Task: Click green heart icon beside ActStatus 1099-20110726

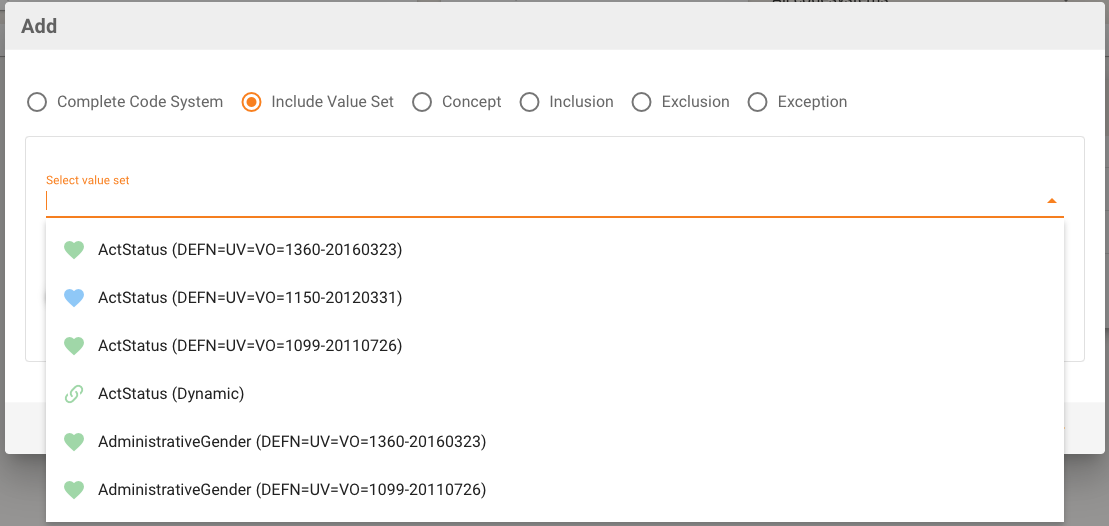Action: click(x=73, y=346)
